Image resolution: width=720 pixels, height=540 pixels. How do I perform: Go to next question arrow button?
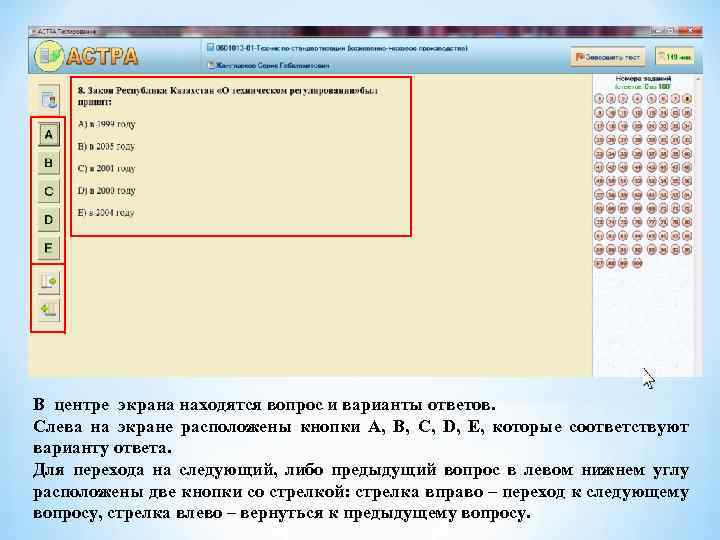click(48, 281)
